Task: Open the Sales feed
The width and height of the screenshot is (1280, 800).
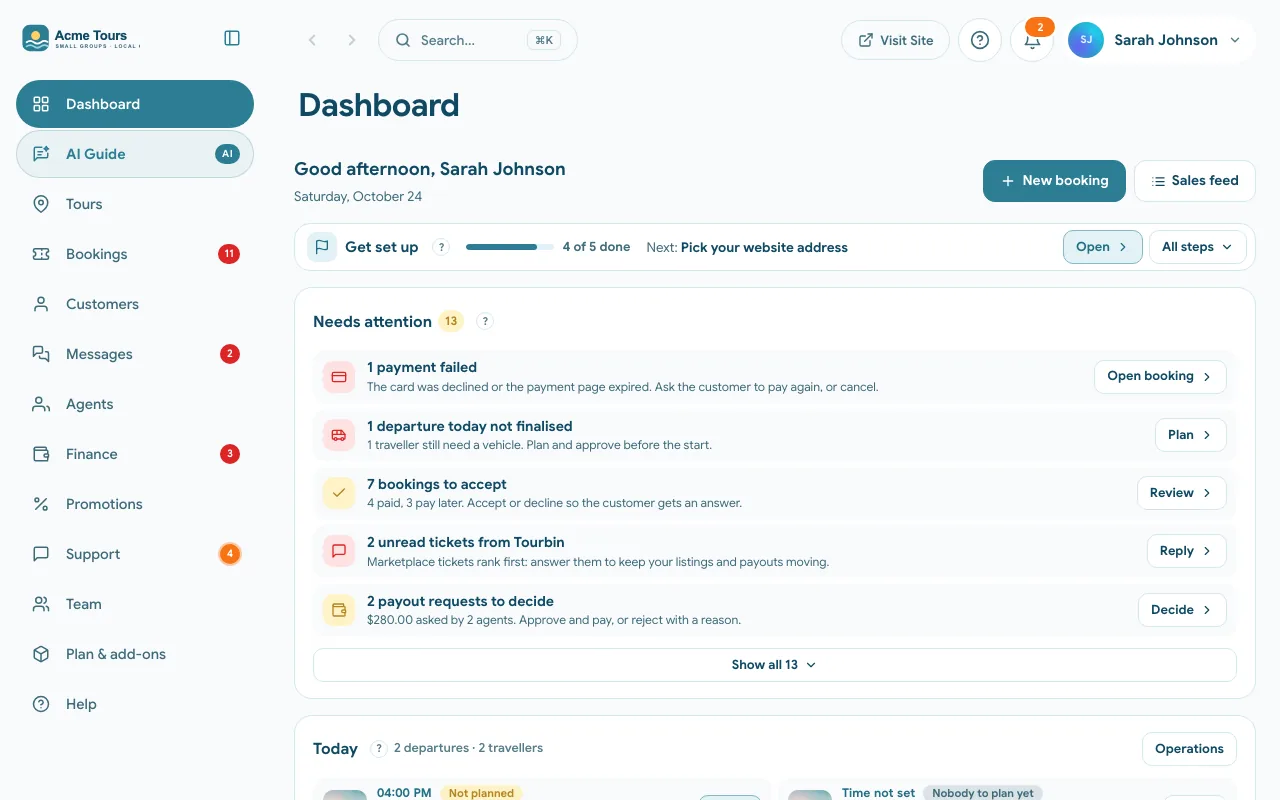Action: [x=1195, y=181]
